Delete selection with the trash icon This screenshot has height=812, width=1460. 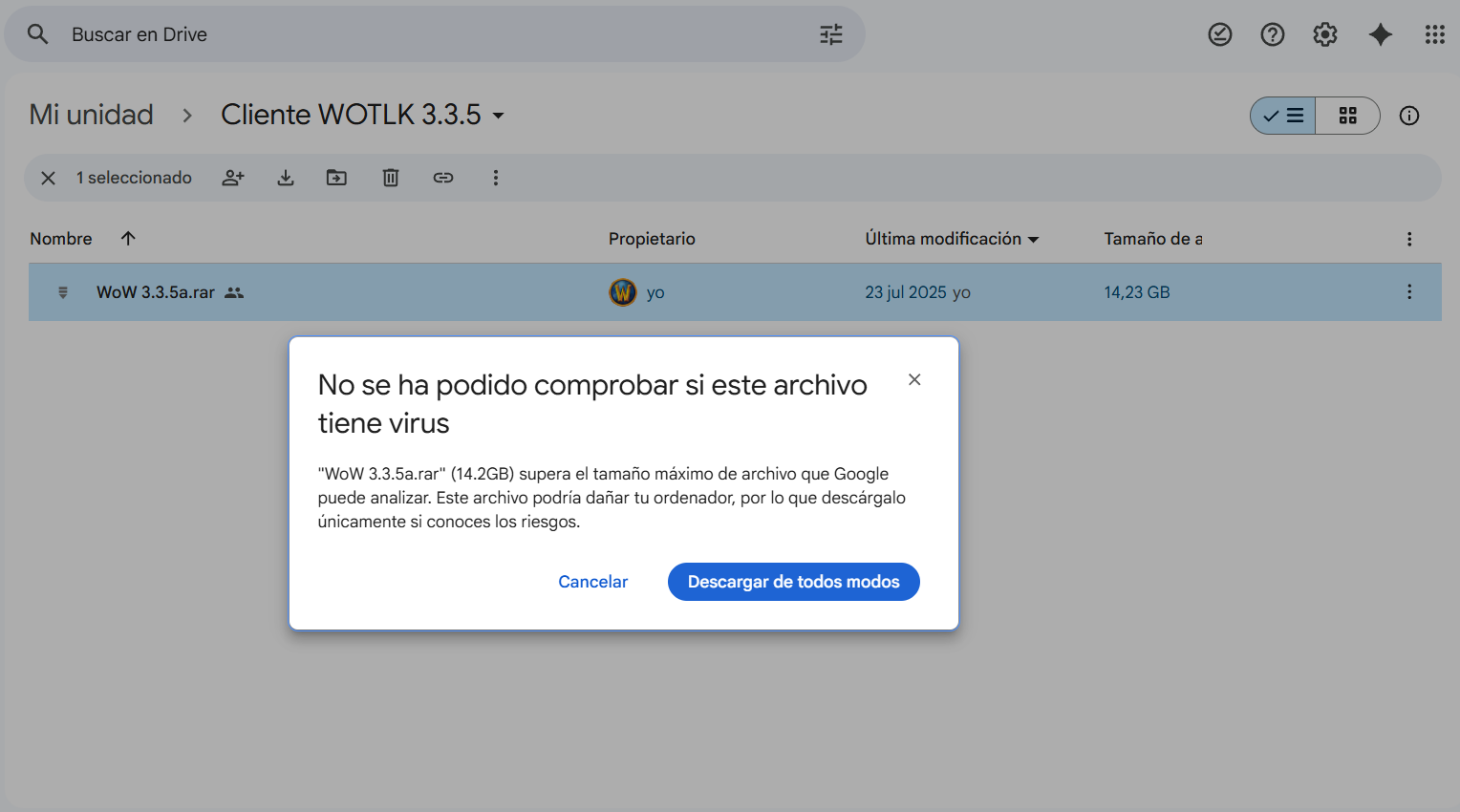(x=391, y=178)
